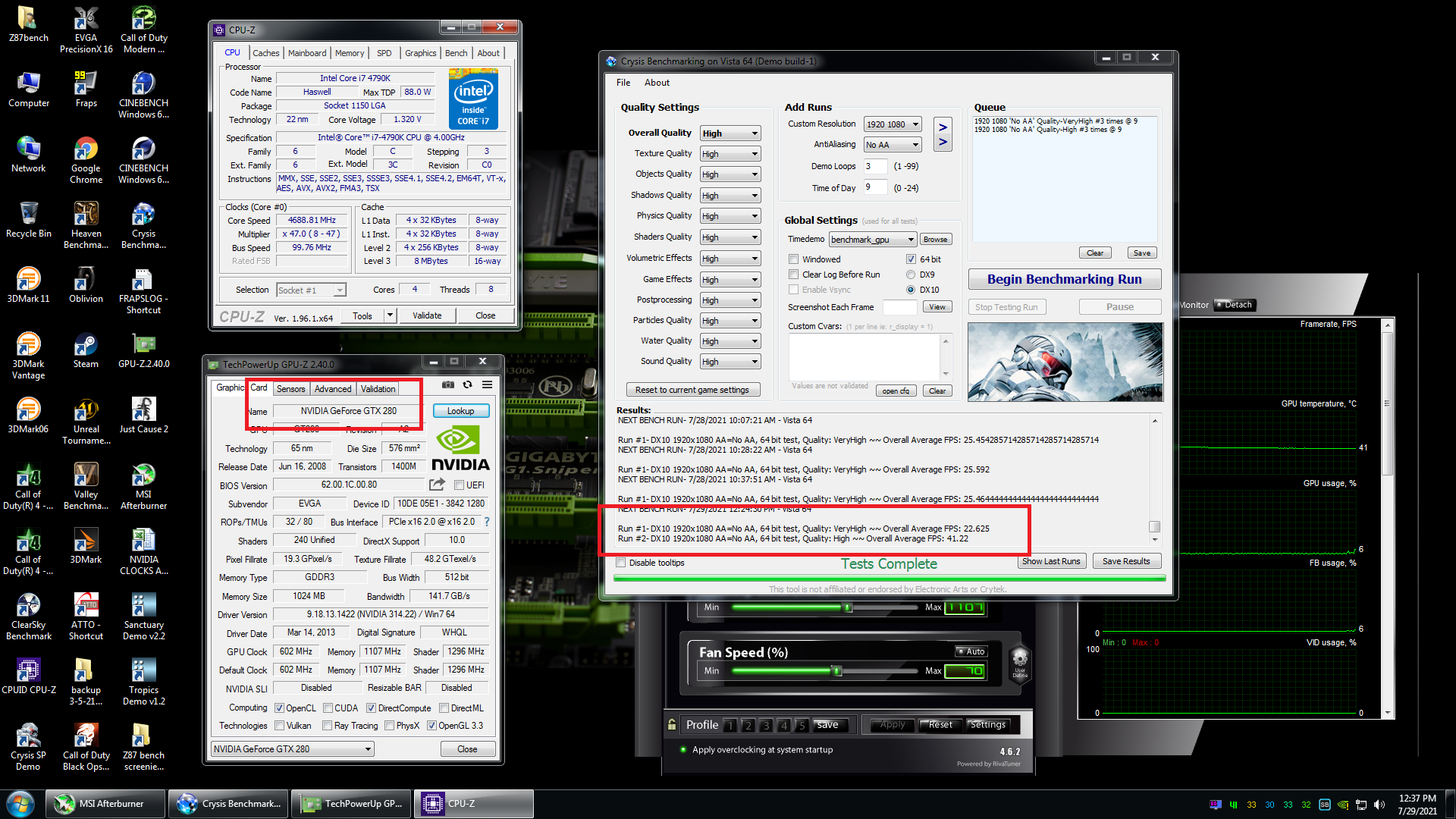Viewport: 1456px width, 819px height.
Task: Open the Steam desktop icon
Action: [86, 350]
